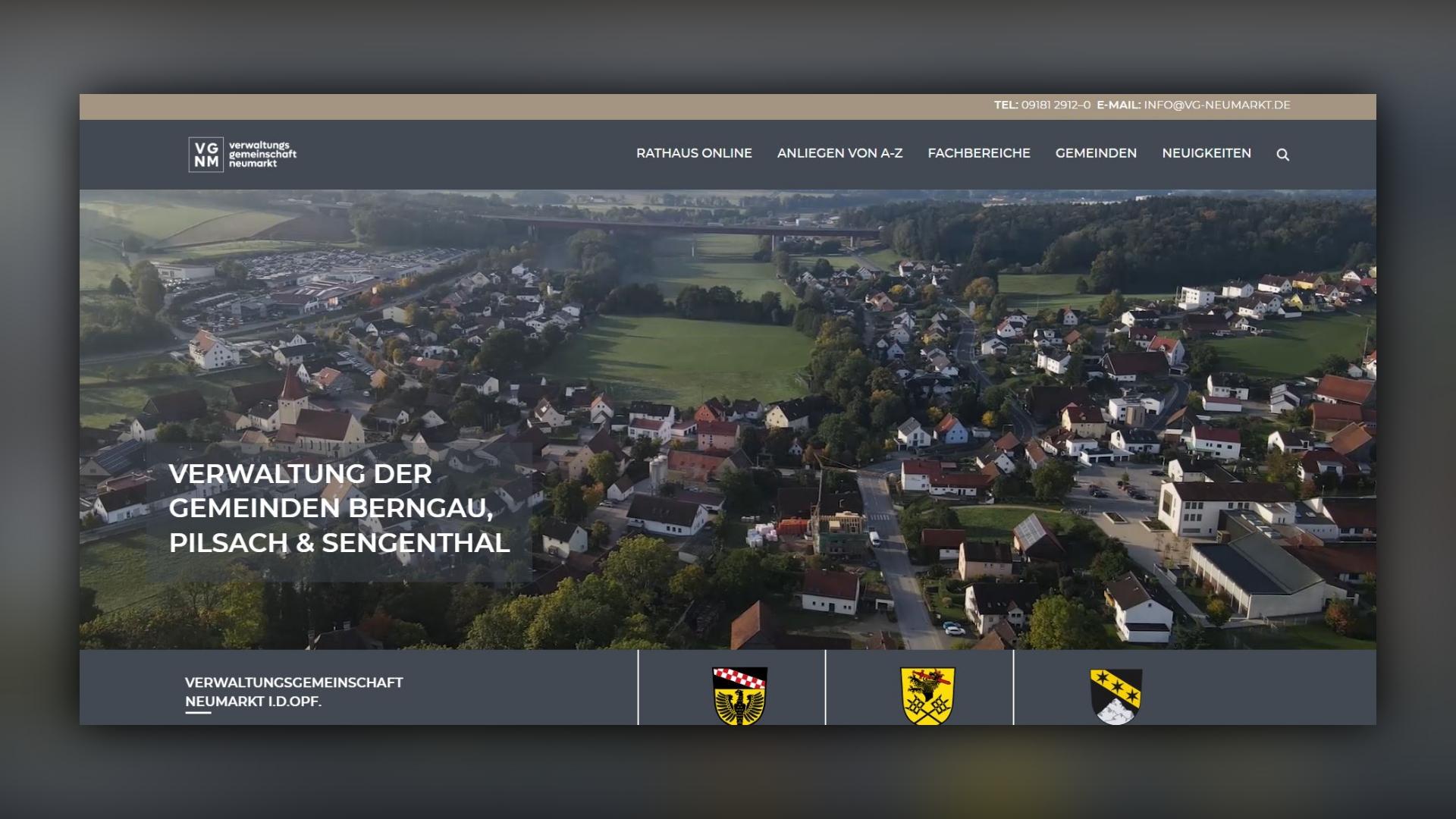
Task: Click the INFO@VG-NEUMARKT.DE email link
Action: [x=1217, y=105]
